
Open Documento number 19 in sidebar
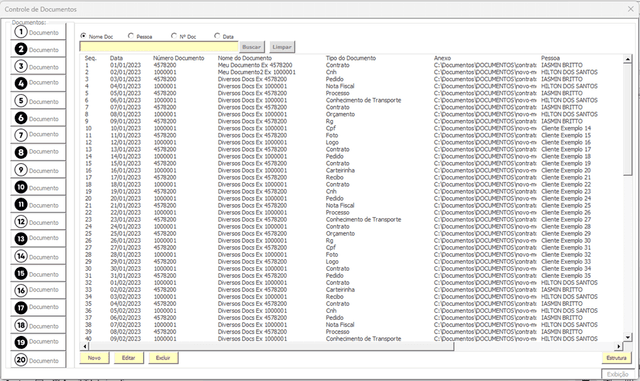point(38,342)
